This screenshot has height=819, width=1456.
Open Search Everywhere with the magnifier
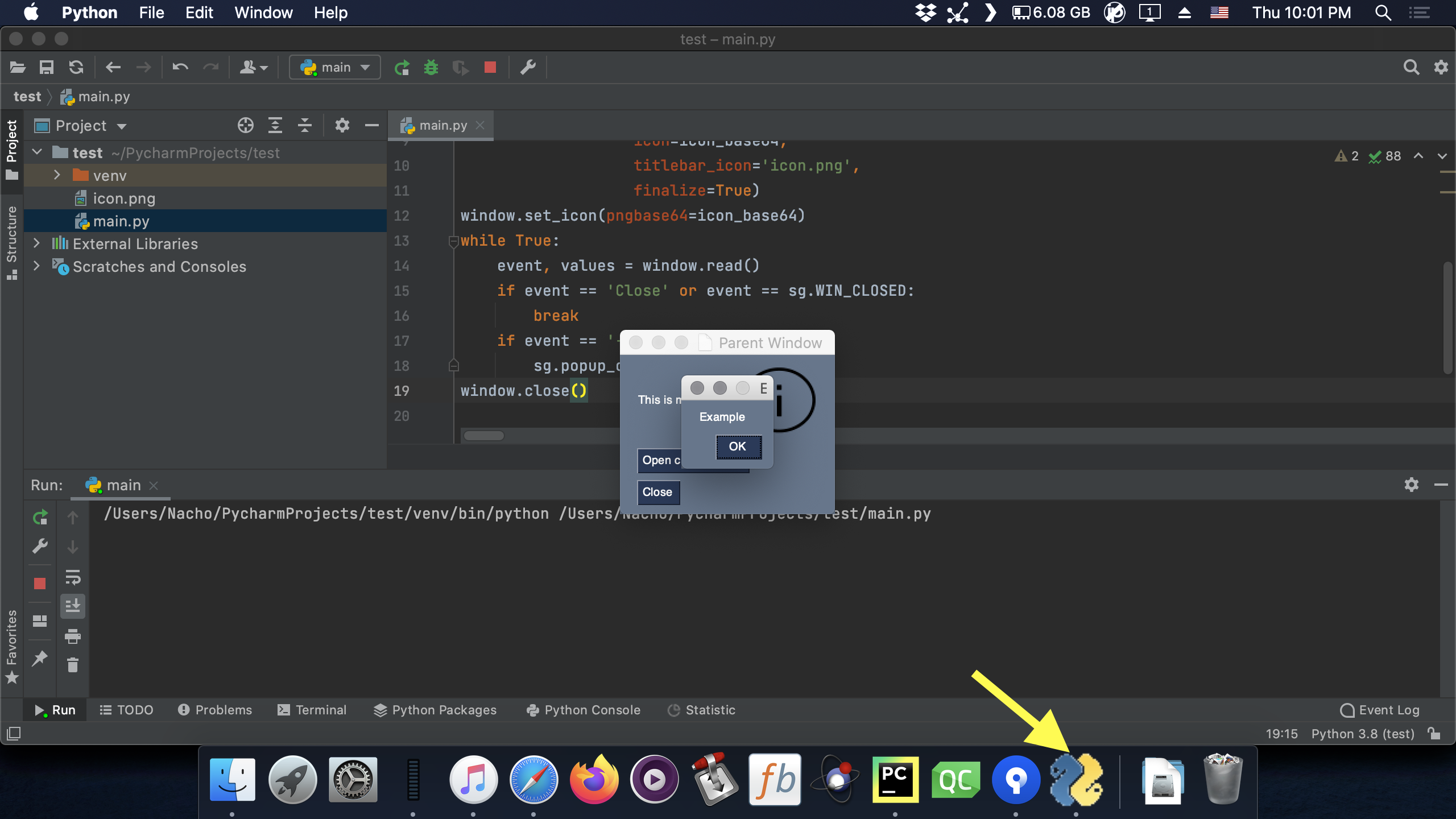click(1412, 67)
